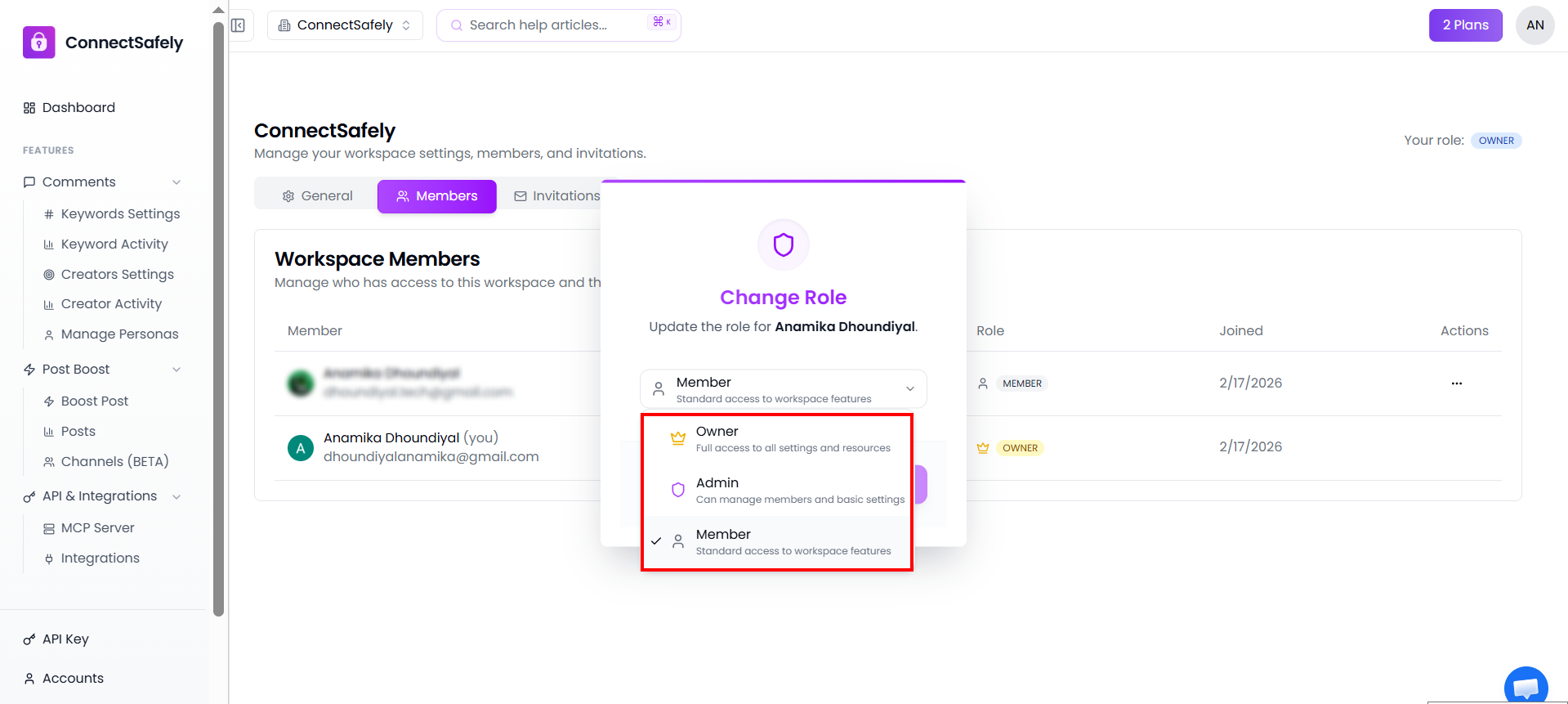The width and height of the screenshot is (1568, 704).
Task: Open the ConnectSafely workspace switcher
Action: click(x=345, y=25)
